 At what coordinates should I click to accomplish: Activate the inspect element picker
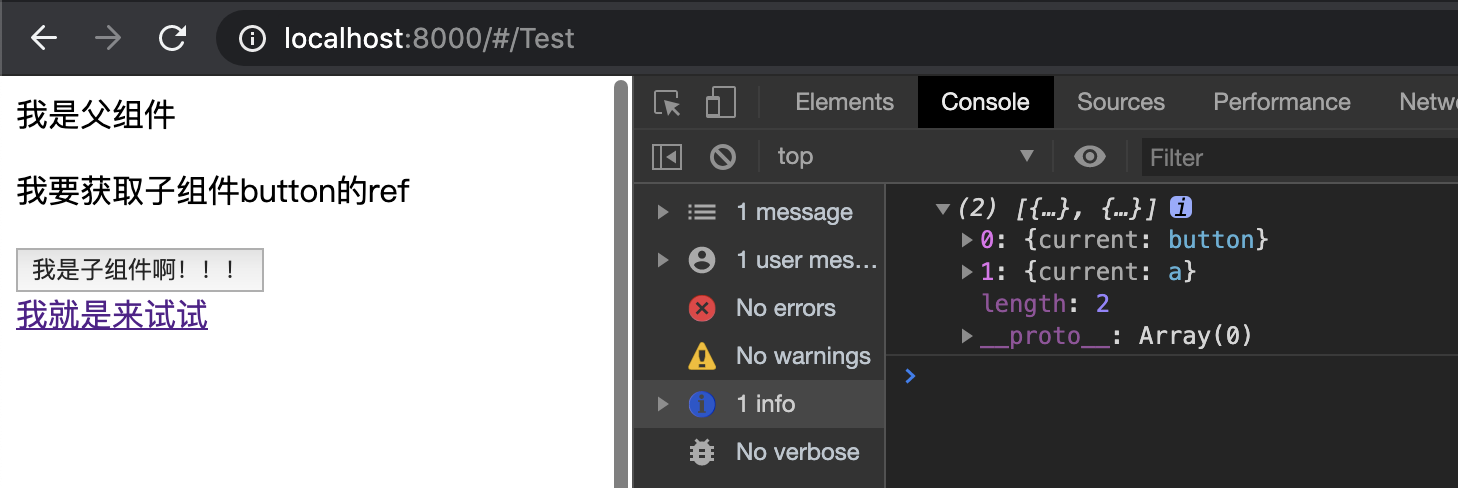[667, 103]
